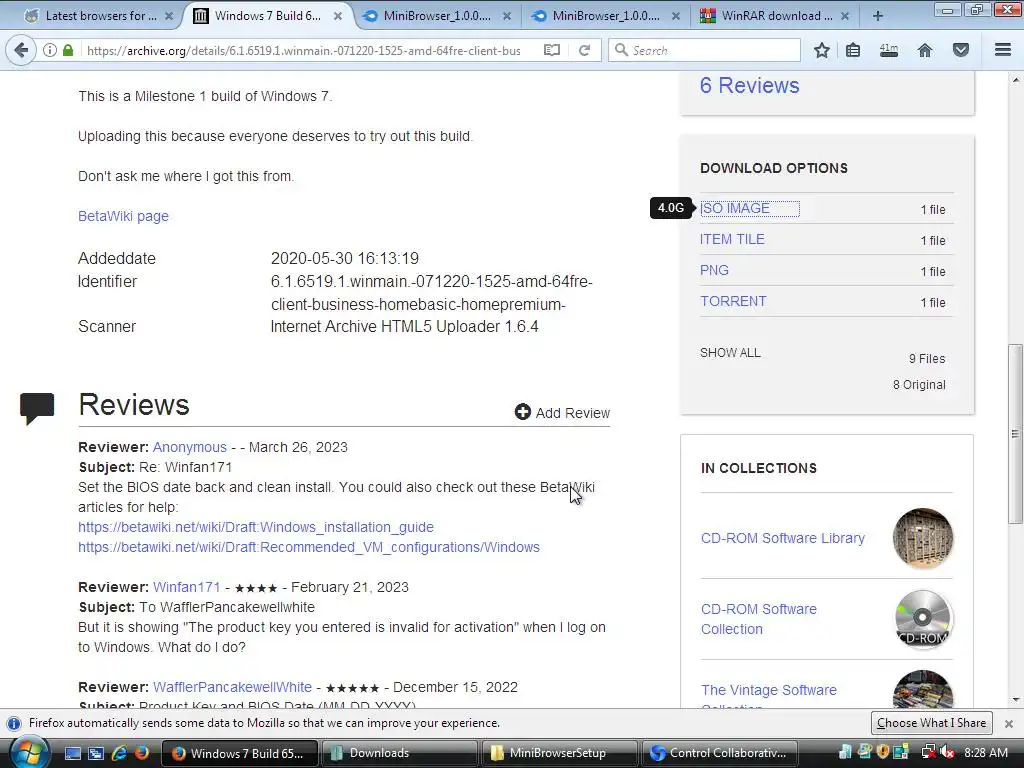Launch Firefox from quick launch
The width and height of the screenshot is (1024, 768).
point(142,753)
